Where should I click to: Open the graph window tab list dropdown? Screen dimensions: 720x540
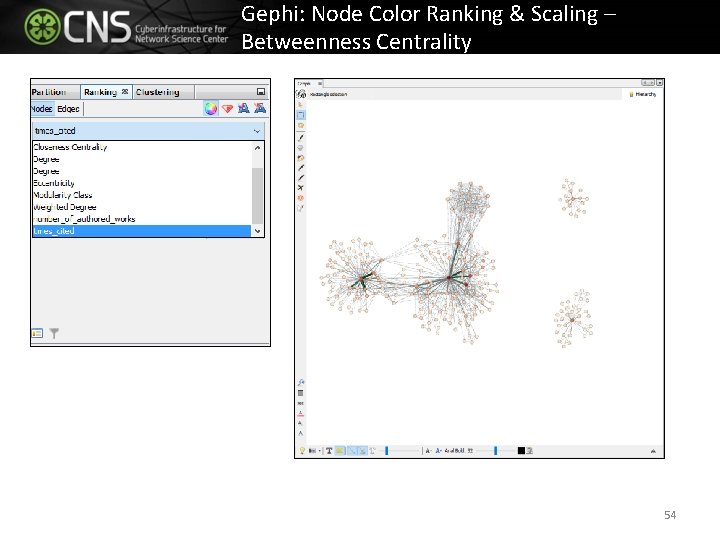click(x=659, y=83)
